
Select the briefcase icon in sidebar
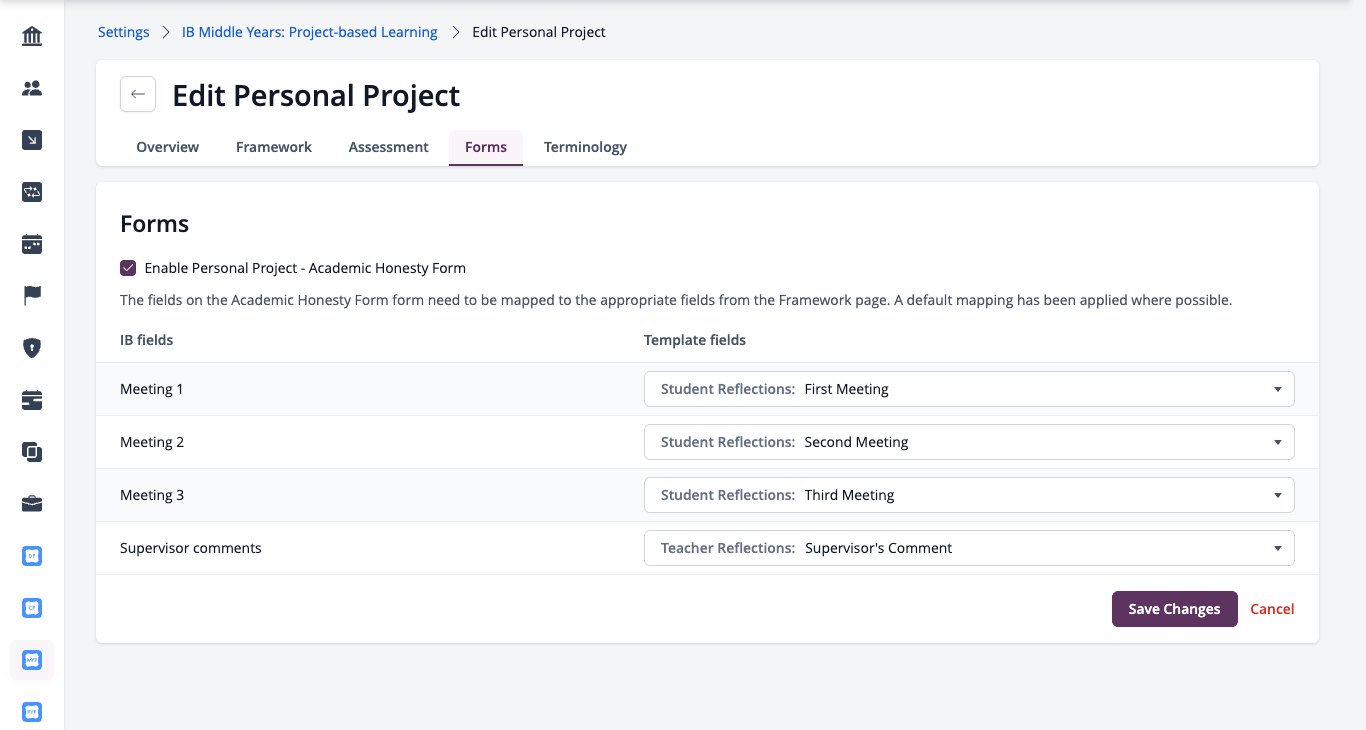click(x=32, y=504)
